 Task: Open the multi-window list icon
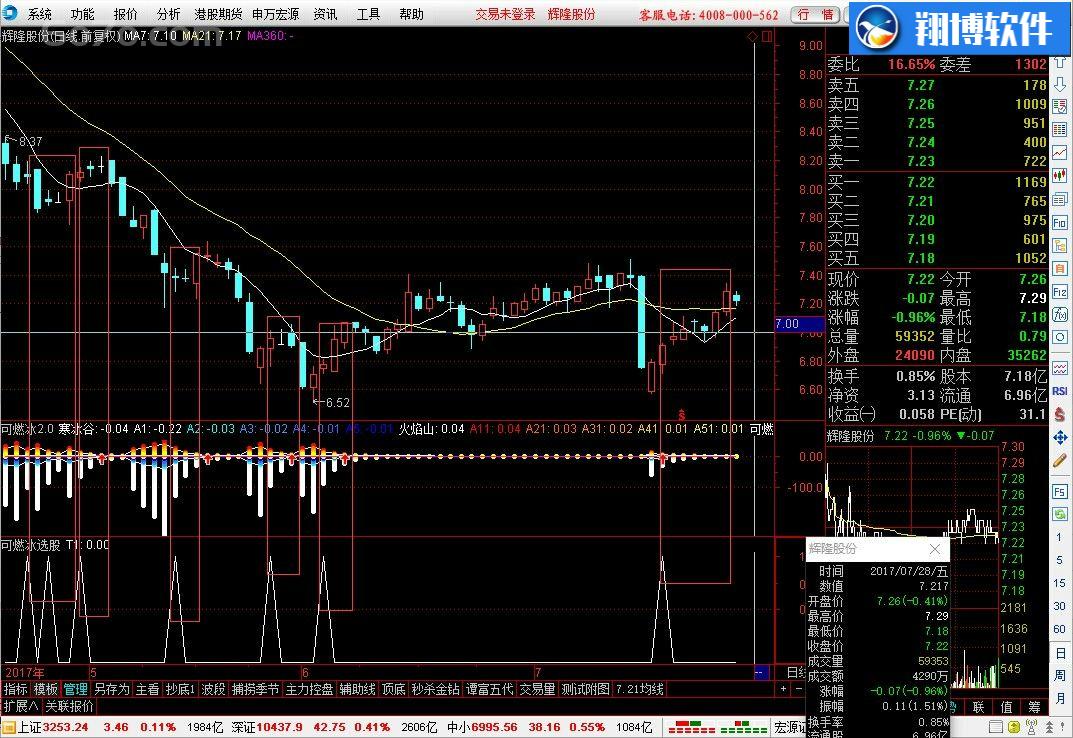tap(1060, 199)
